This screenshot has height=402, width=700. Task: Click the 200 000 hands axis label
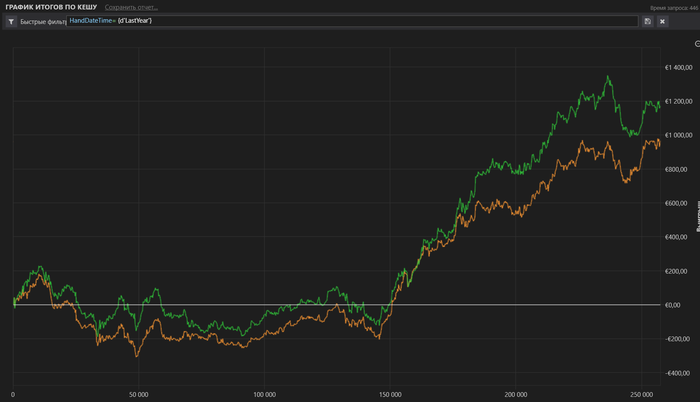[x=516, y=395]
